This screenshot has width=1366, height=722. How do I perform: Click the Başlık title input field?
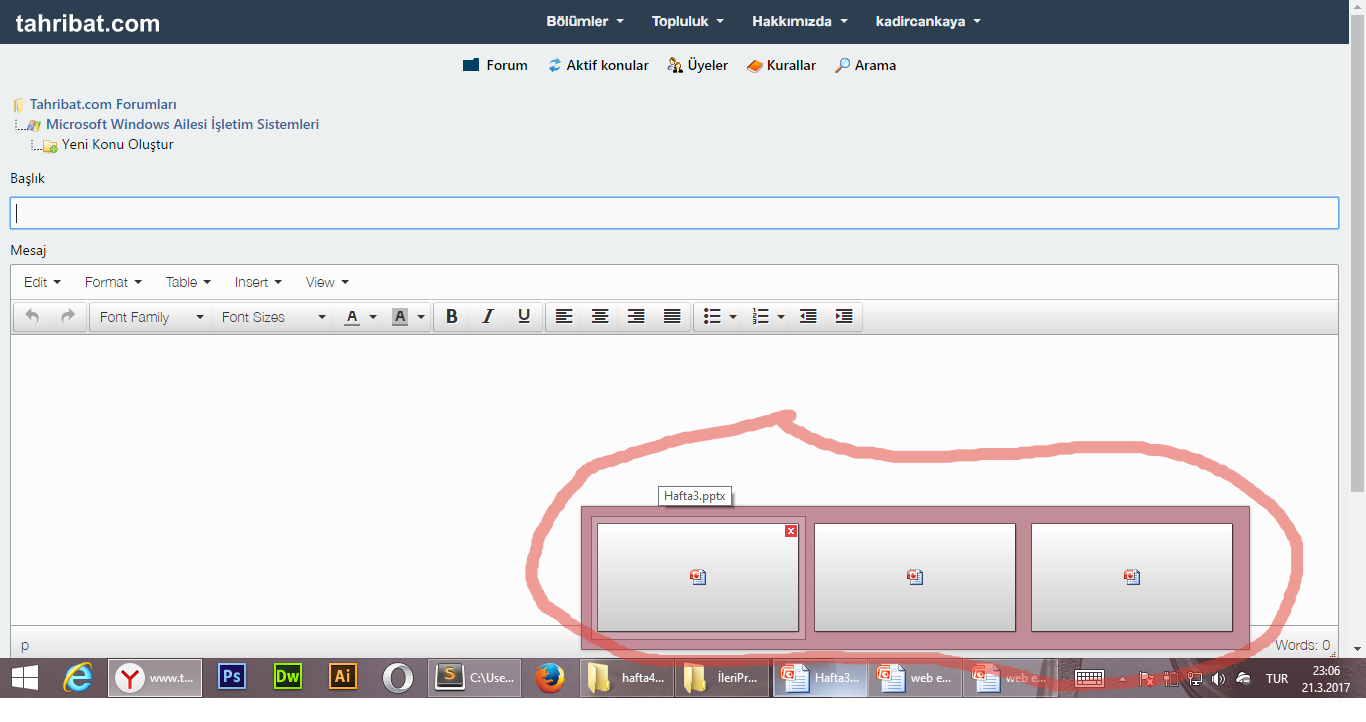tap(674, 213)
